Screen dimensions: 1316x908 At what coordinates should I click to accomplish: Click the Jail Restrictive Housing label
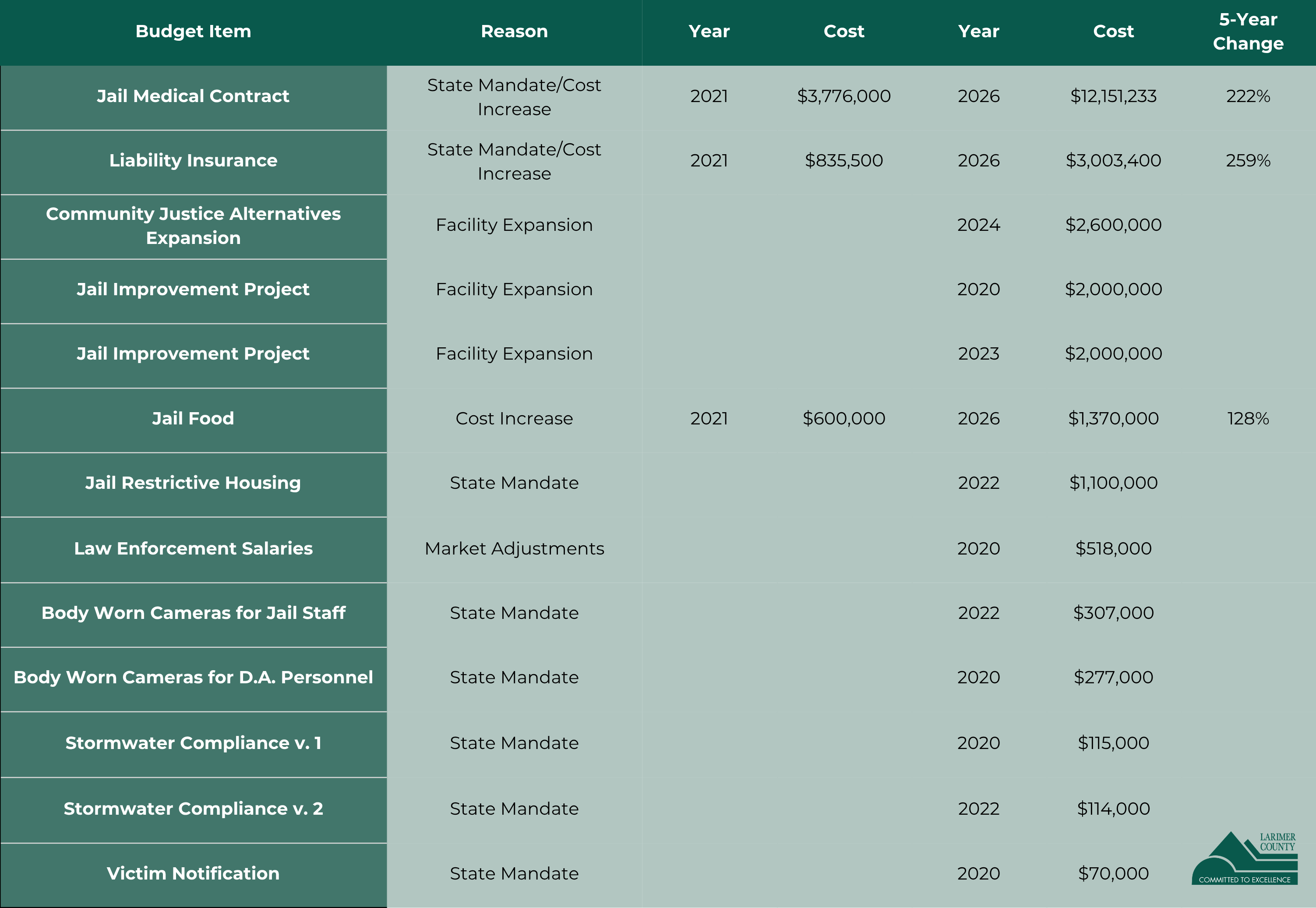[194, 483]
